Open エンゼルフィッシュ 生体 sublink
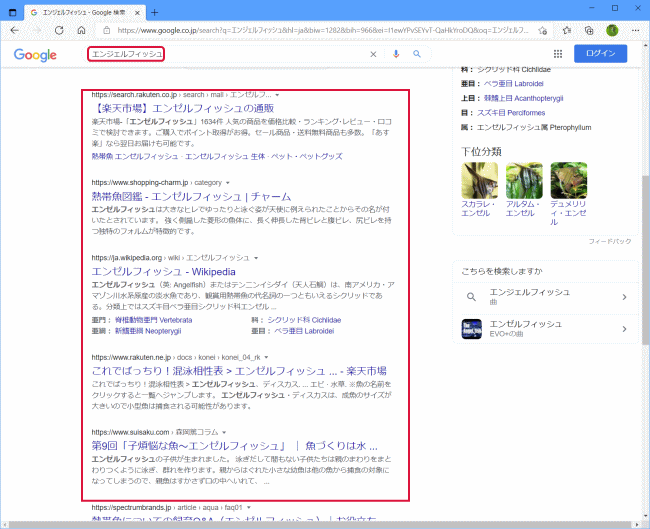The image size is (650, 529). pos(225,156)
